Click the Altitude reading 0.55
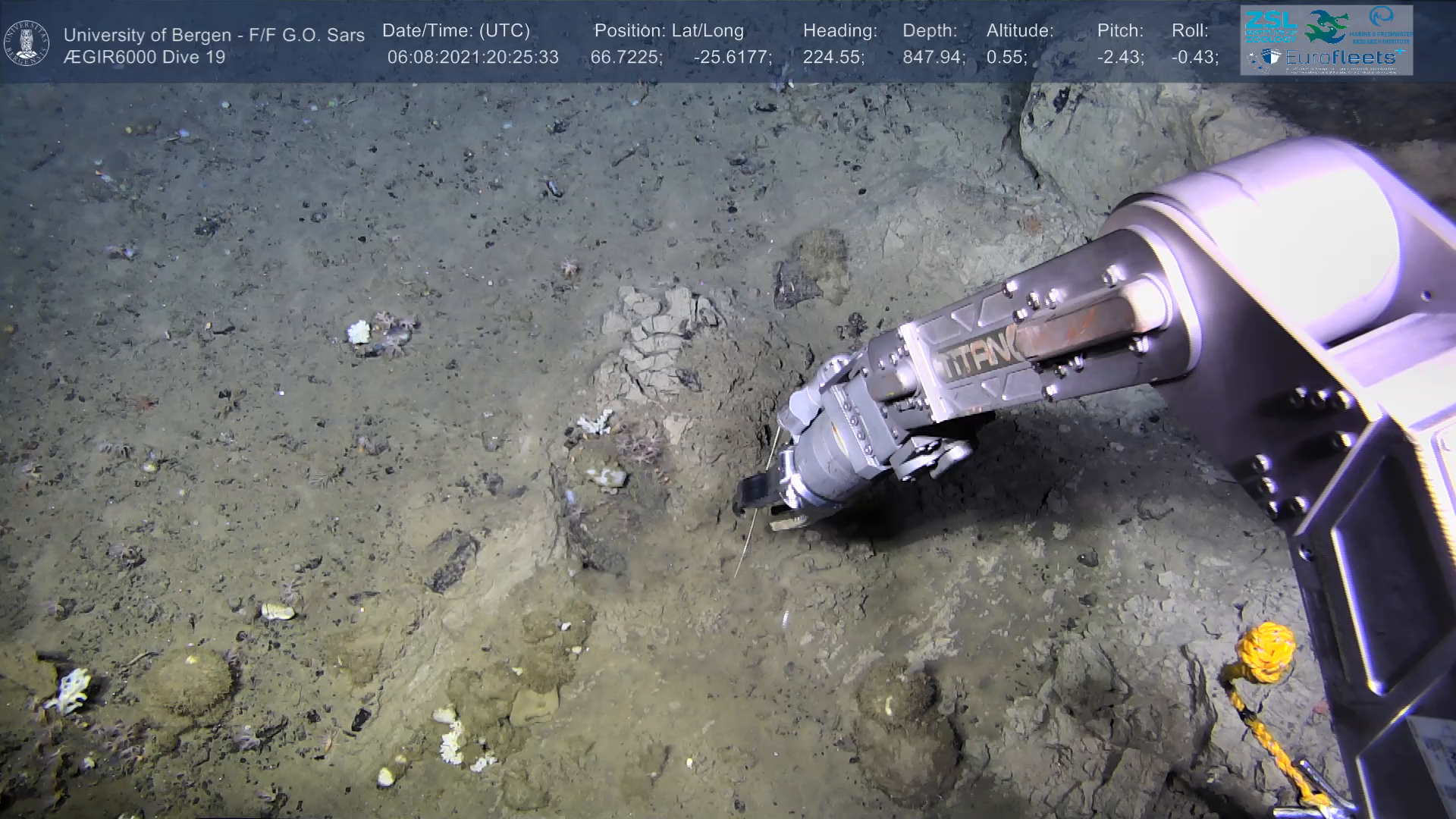 (1006, 57)
